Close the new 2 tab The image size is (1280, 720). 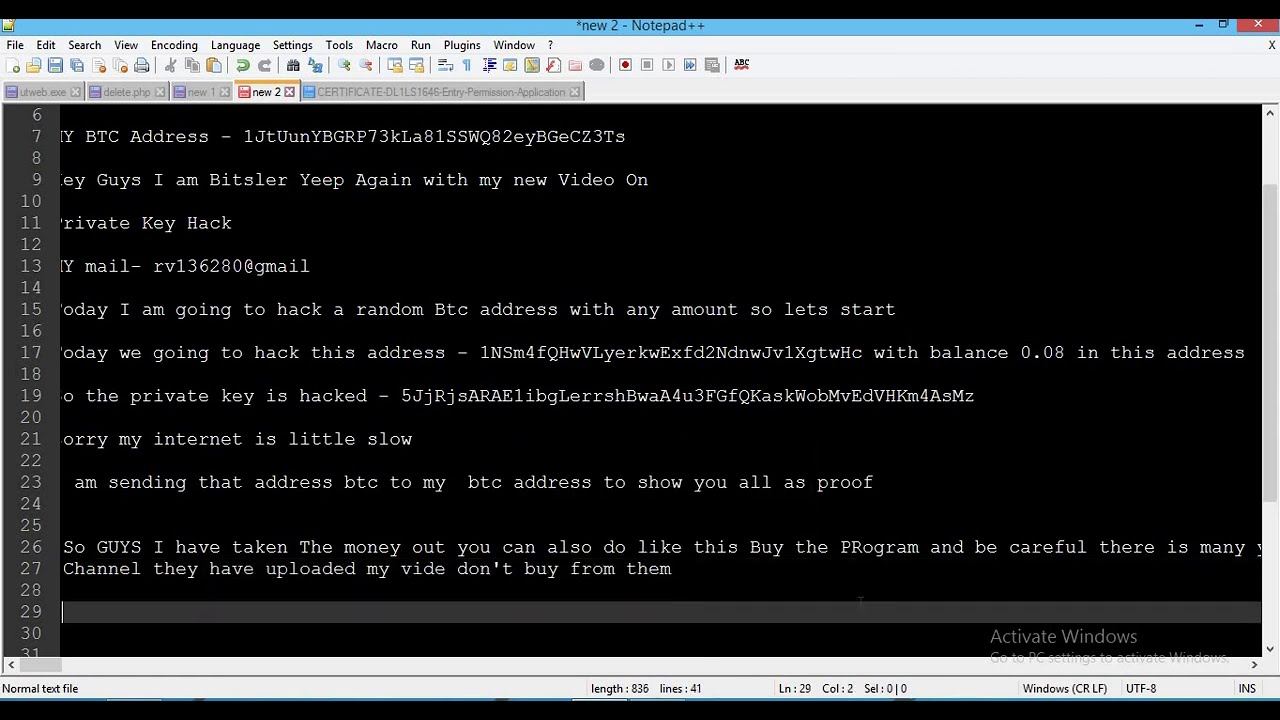[290, 92]
